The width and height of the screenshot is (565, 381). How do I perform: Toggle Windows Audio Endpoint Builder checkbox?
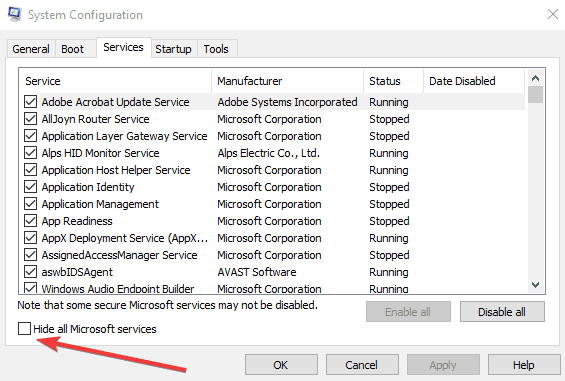click(x=31, y=288)
